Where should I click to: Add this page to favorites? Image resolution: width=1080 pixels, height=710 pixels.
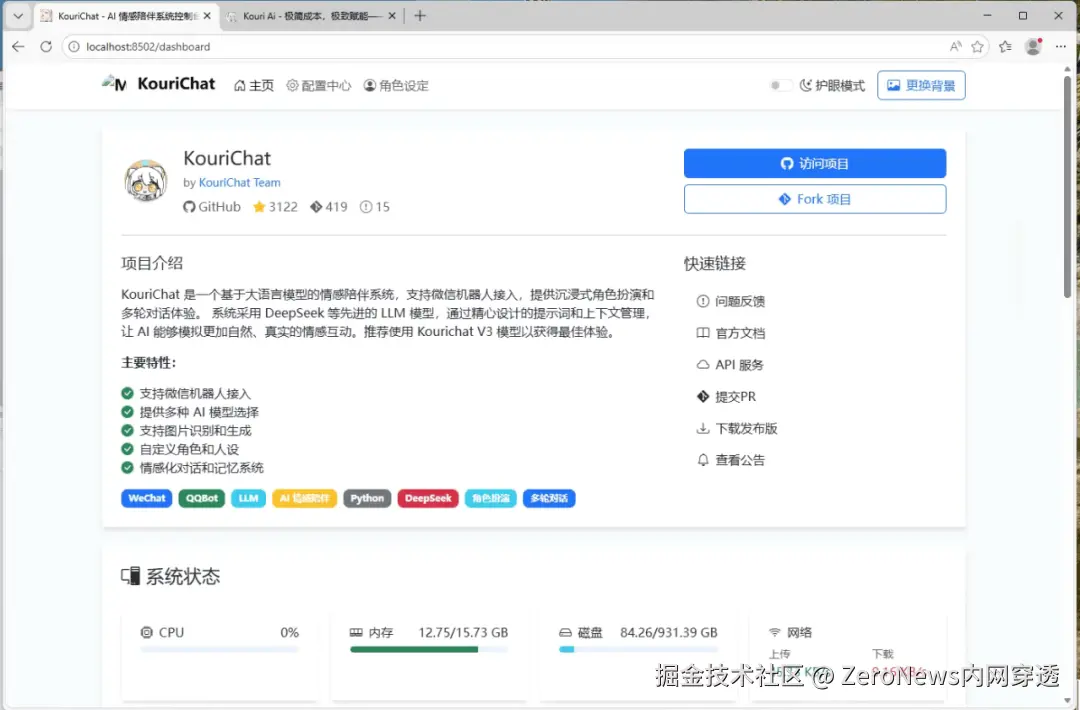tap(977, 46)
